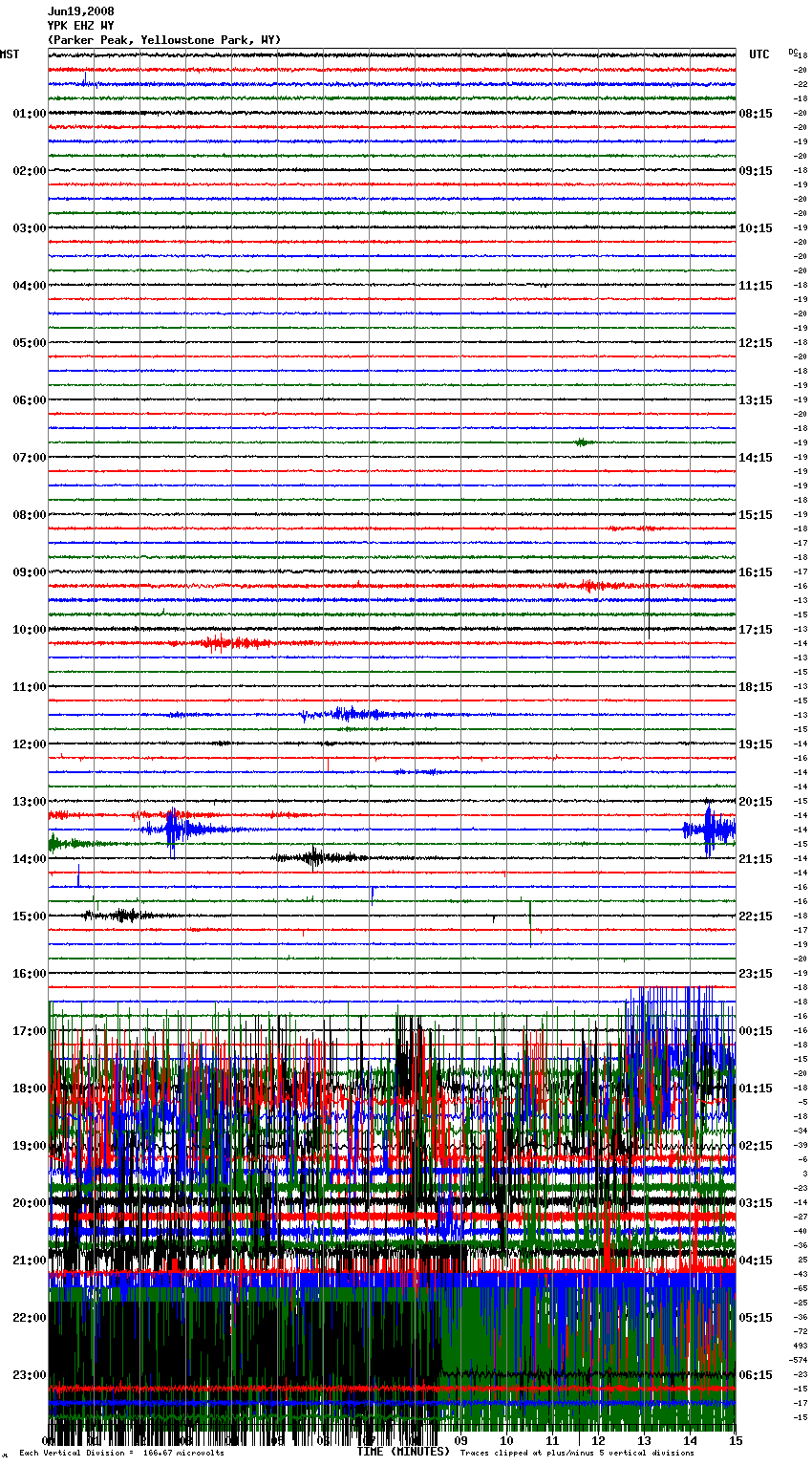
Task: Click the DC offset value -72
Action: coord(801,1331)
